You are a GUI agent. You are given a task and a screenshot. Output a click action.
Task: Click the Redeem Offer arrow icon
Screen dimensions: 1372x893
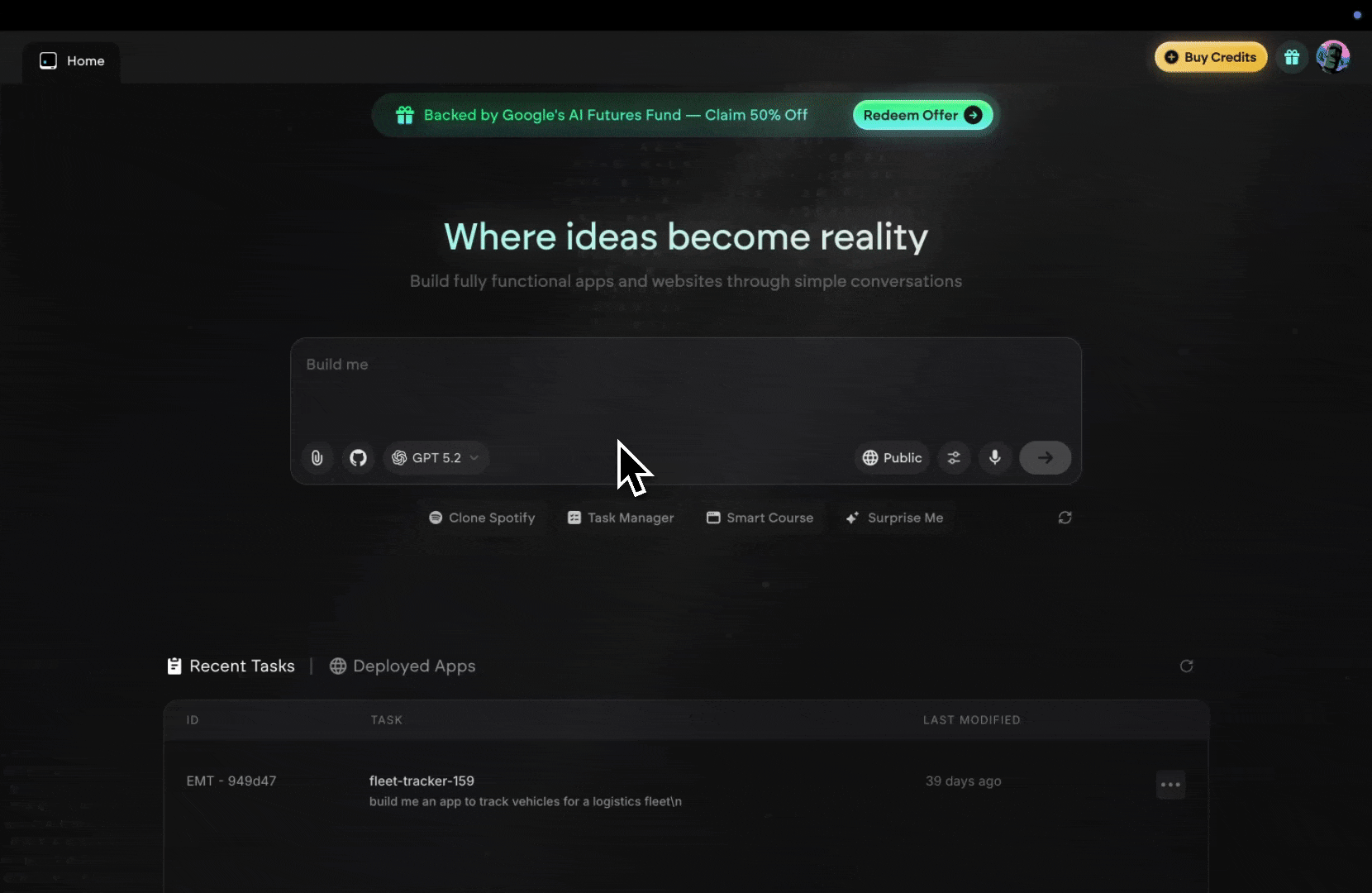(x=974, y=115)
